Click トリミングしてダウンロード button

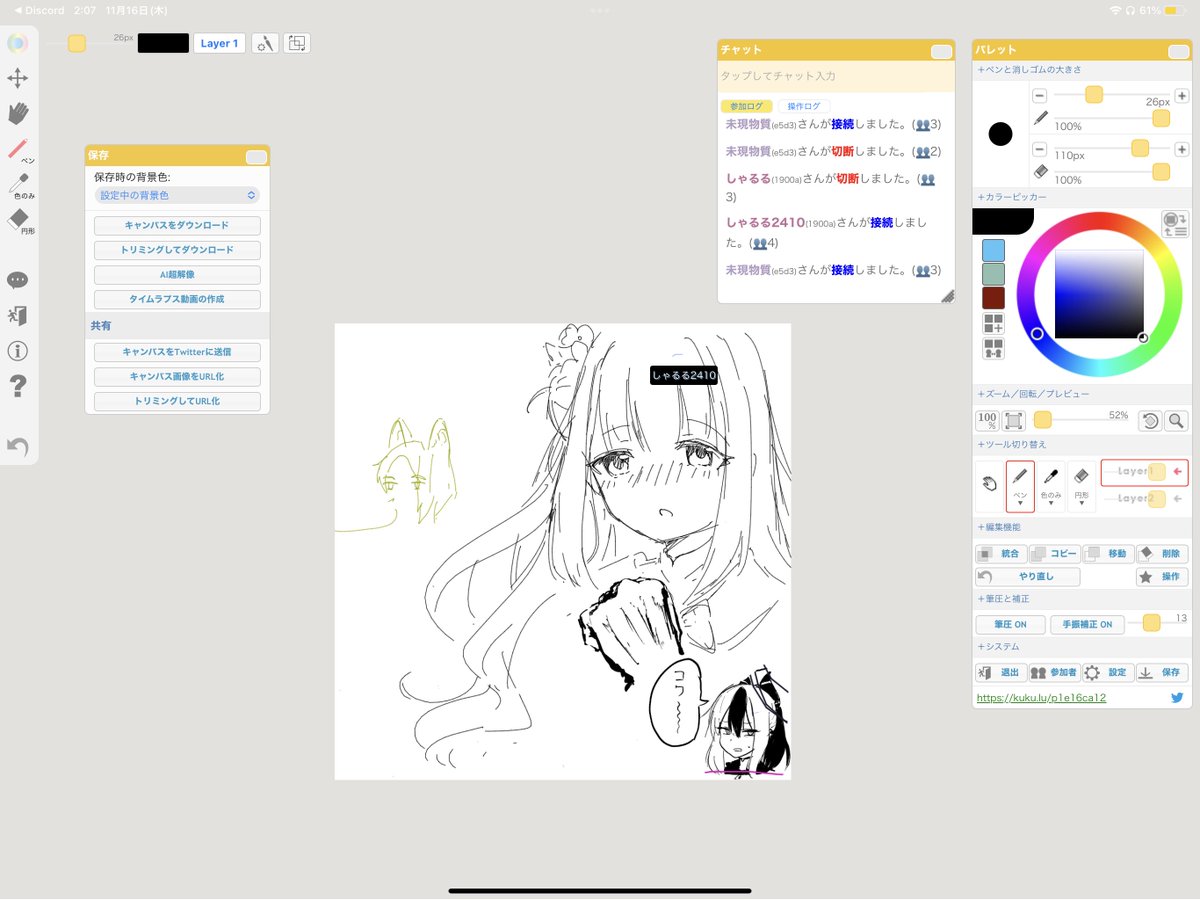point(177,250)
